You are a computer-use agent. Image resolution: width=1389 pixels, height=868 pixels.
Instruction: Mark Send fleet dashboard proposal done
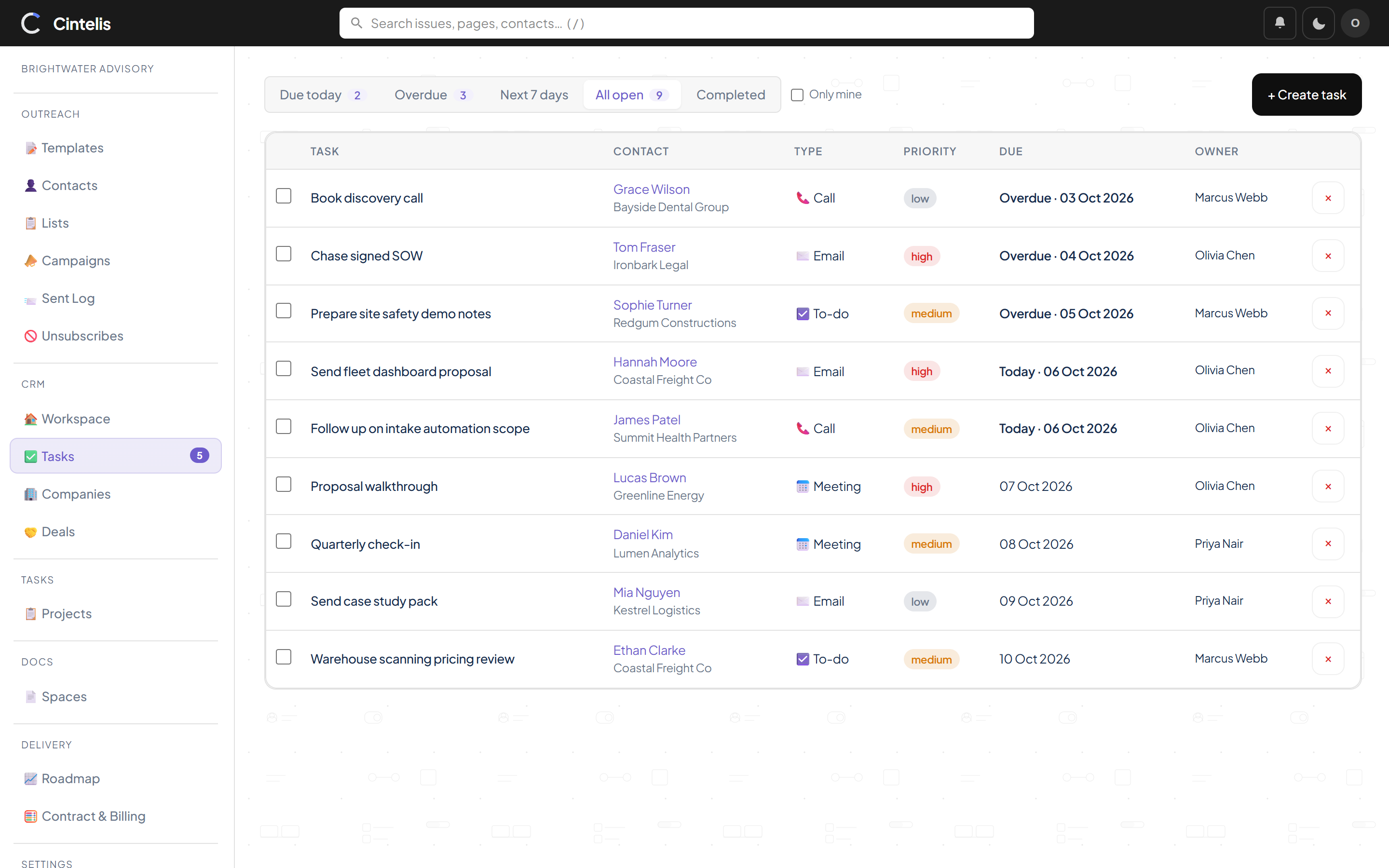click(284, 368)
